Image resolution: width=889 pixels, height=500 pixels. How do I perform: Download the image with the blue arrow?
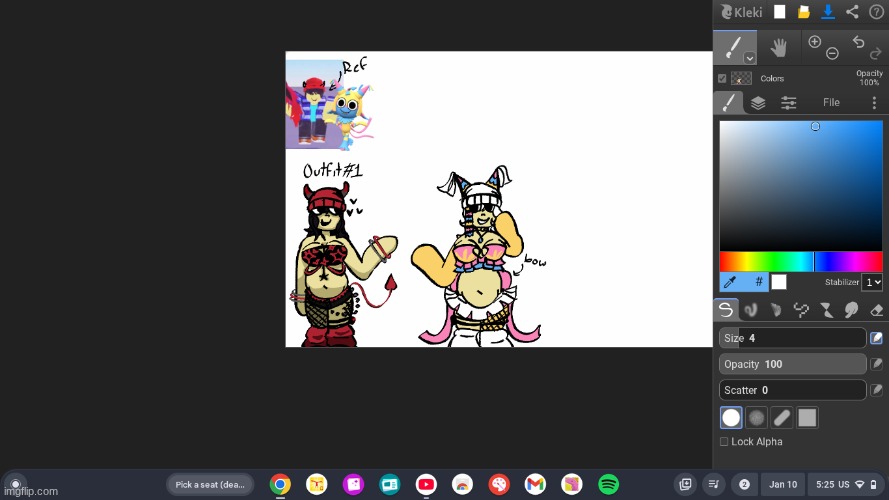[x=828, y=12]
